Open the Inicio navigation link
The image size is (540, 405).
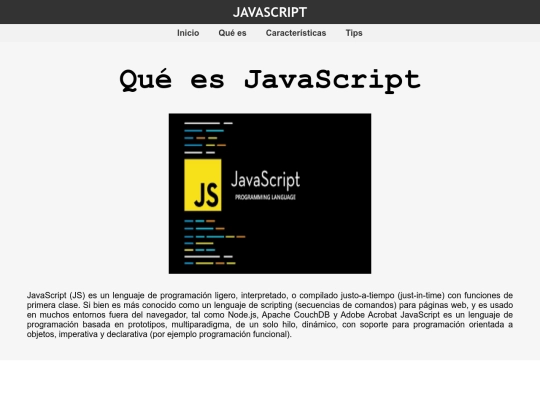[x=188, y=33]
